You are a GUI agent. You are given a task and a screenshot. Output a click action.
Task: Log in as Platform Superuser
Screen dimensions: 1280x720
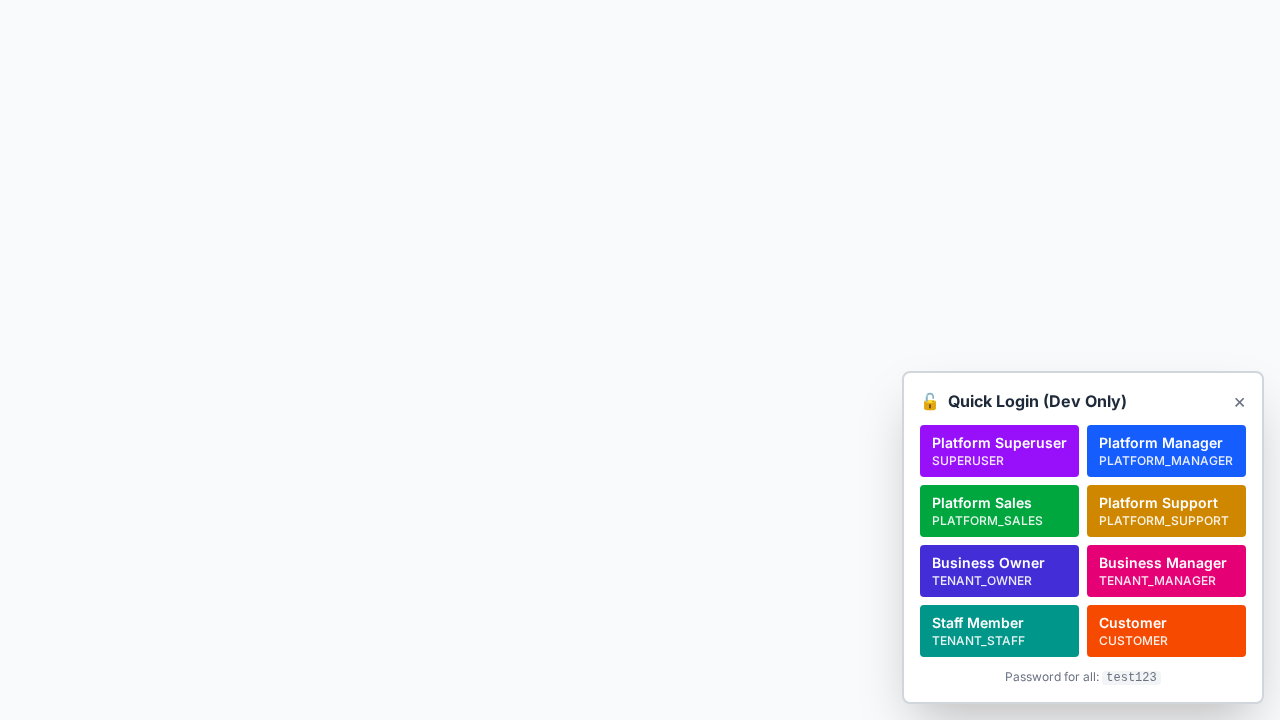tap(999, 450)
